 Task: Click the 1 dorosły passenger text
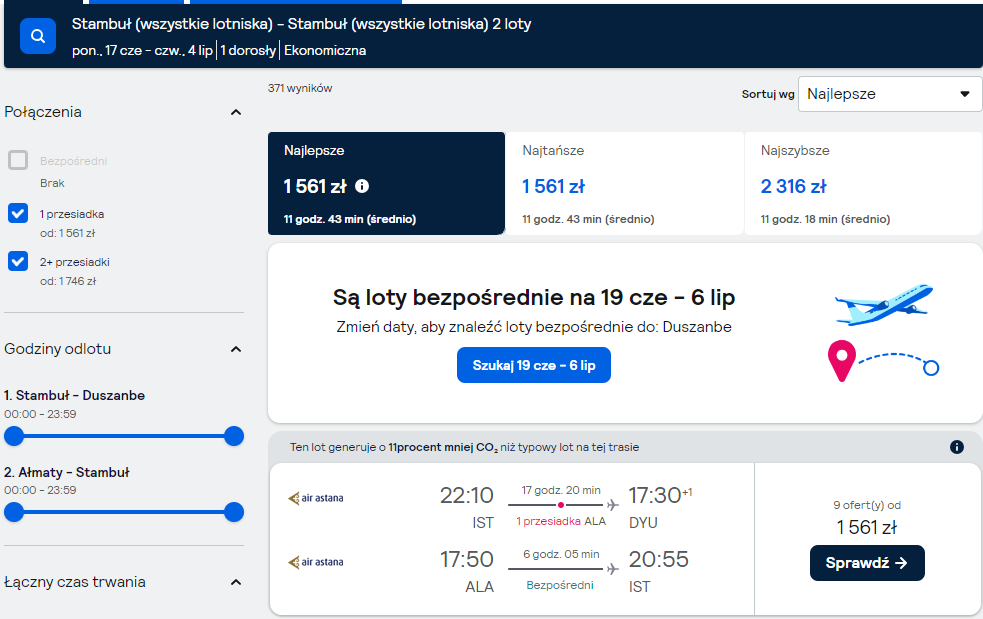coord(248,50)
